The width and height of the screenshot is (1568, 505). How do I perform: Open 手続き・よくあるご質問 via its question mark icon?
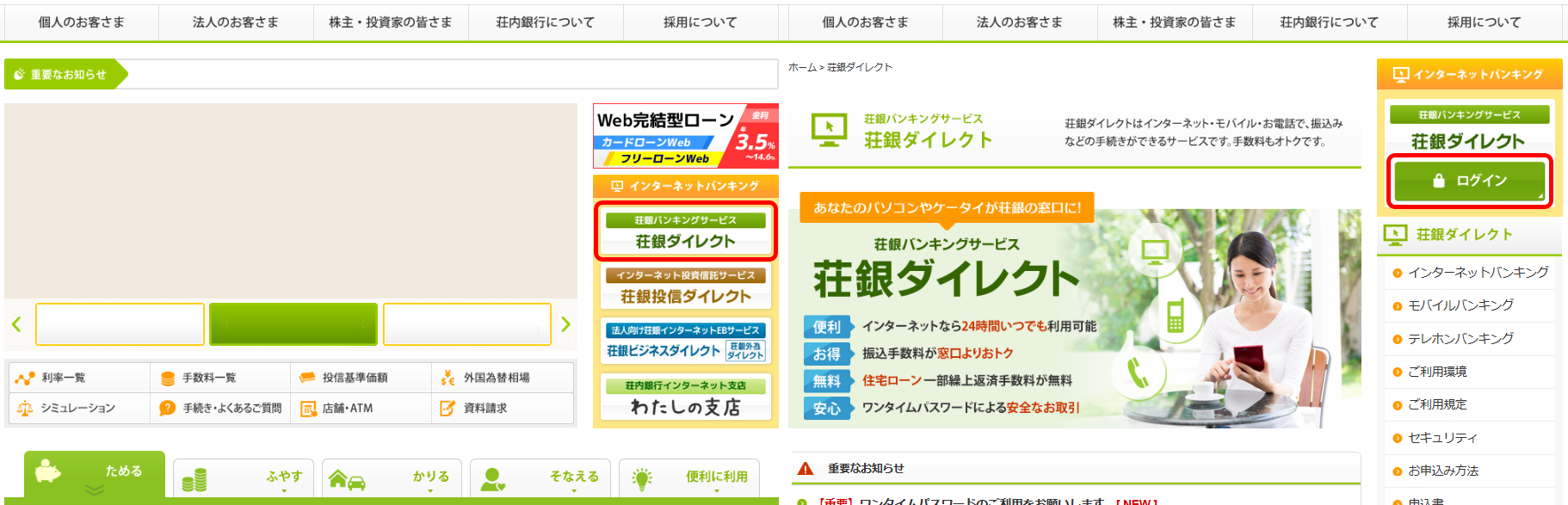[168, 408]
